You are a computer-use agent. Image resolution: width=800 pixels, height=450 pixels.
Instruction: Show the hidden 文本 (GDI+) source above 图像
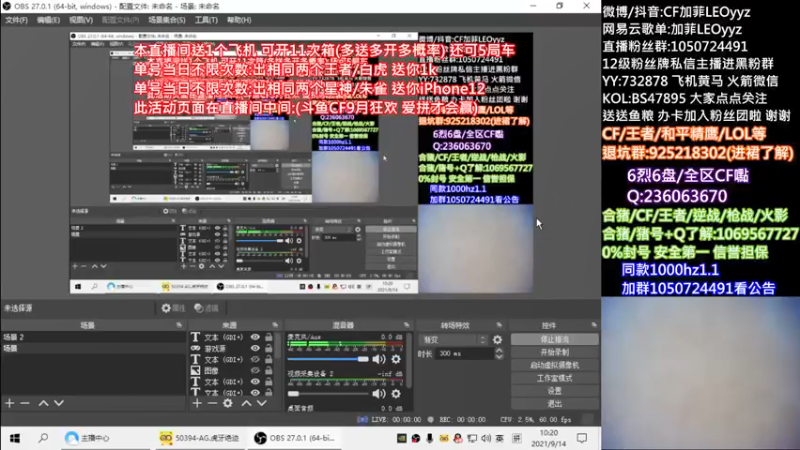(255, 359)
